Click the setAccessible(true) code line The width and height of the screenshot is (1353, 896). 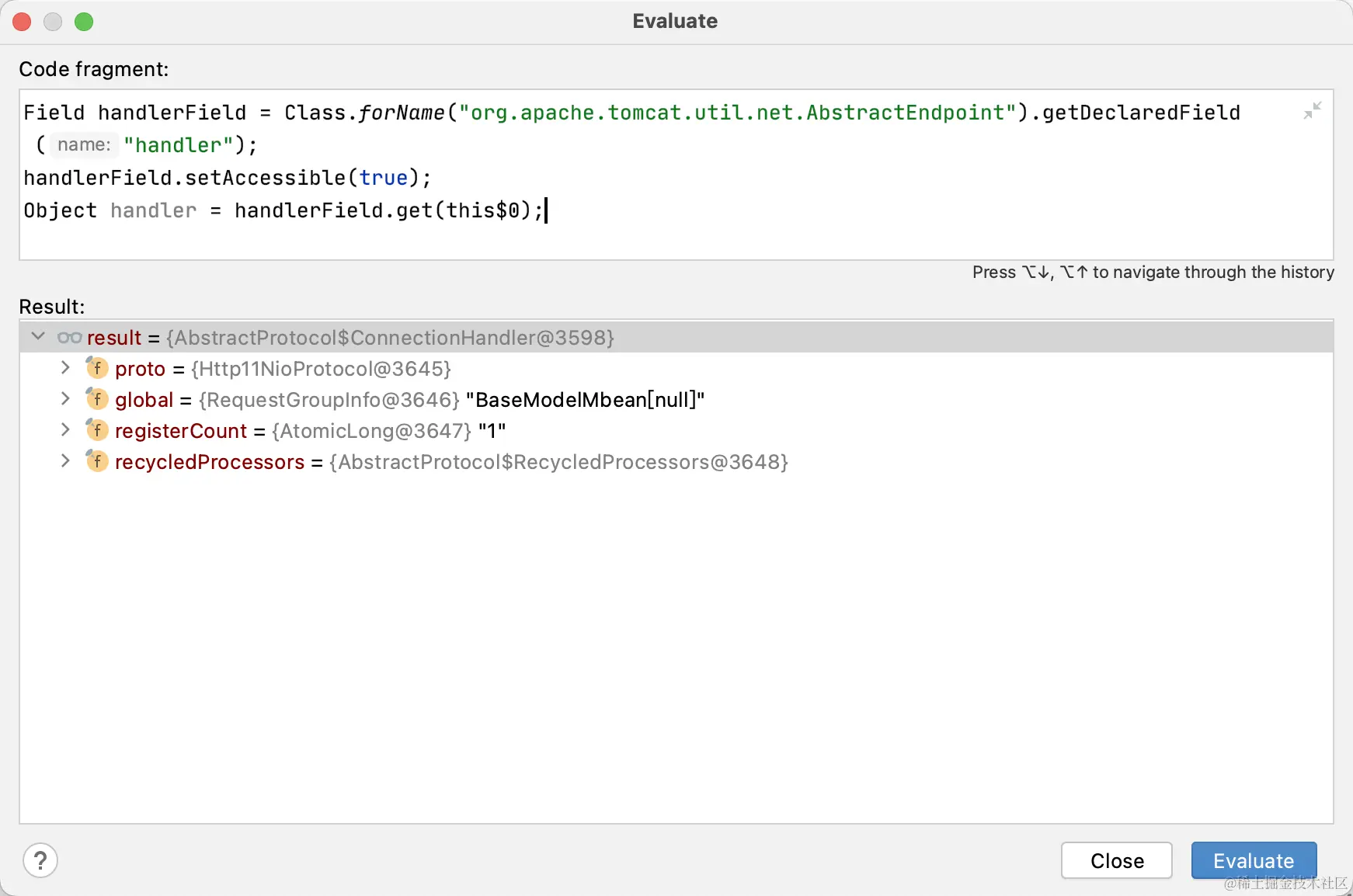pyautogui.click(x=227, y=178)
